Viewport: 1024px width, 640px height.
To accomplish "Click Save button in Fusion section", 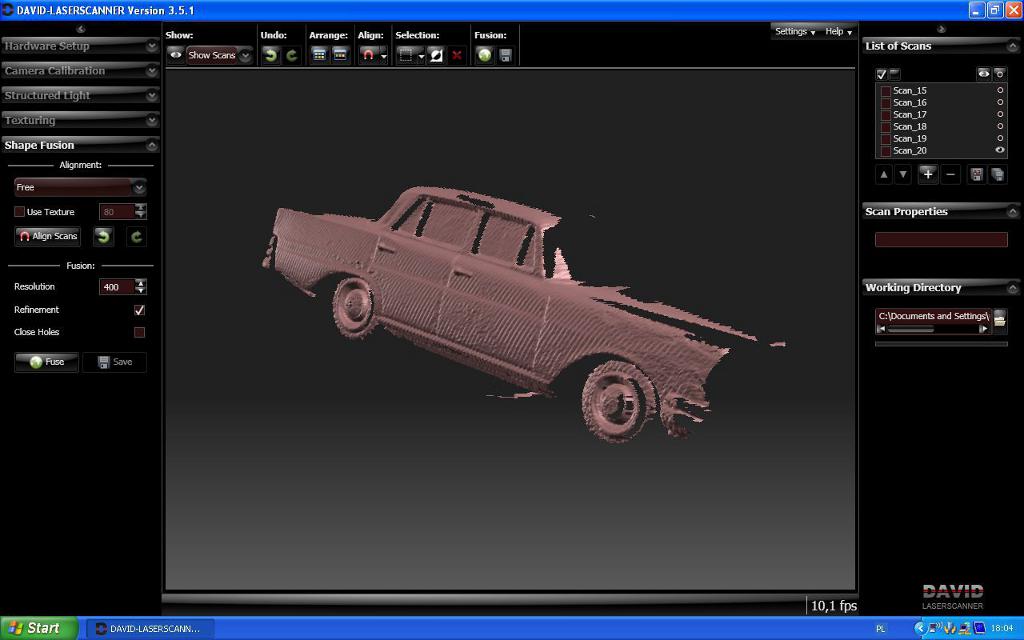I will 114,362.
